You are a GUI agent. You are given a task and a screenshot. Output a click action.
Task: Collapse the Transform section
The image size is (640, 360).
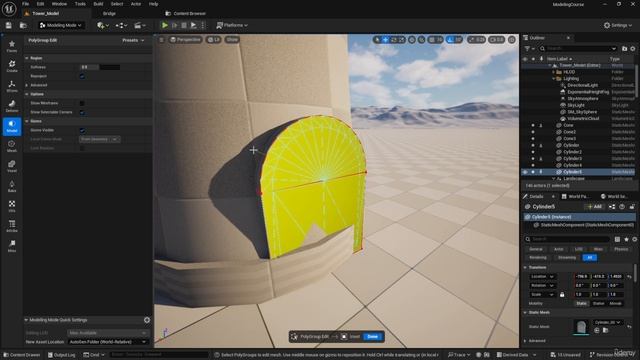525,267
